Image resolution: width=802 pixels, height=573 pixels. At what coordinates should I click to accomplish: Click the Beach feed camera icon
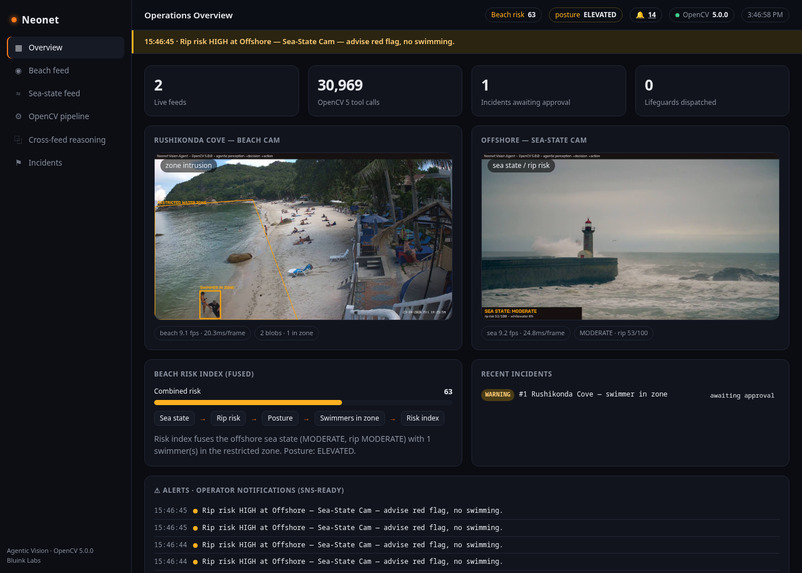pyautogui.click(x=18, y=71)
